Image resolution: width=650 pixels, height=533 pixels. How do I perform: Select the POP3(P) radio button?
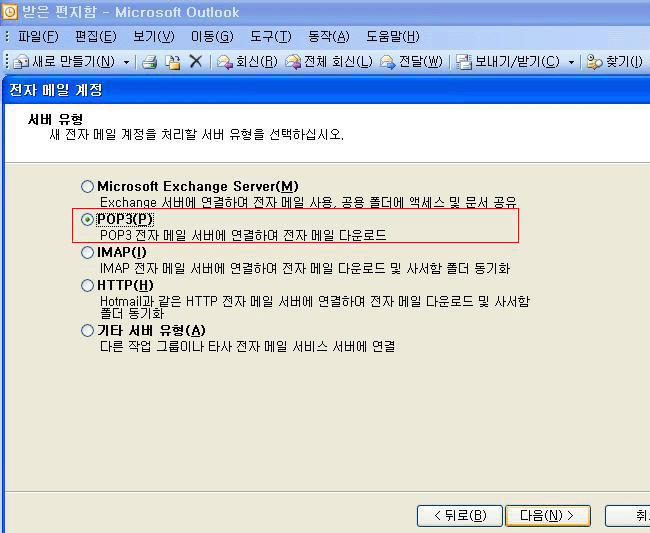[87, 219]
